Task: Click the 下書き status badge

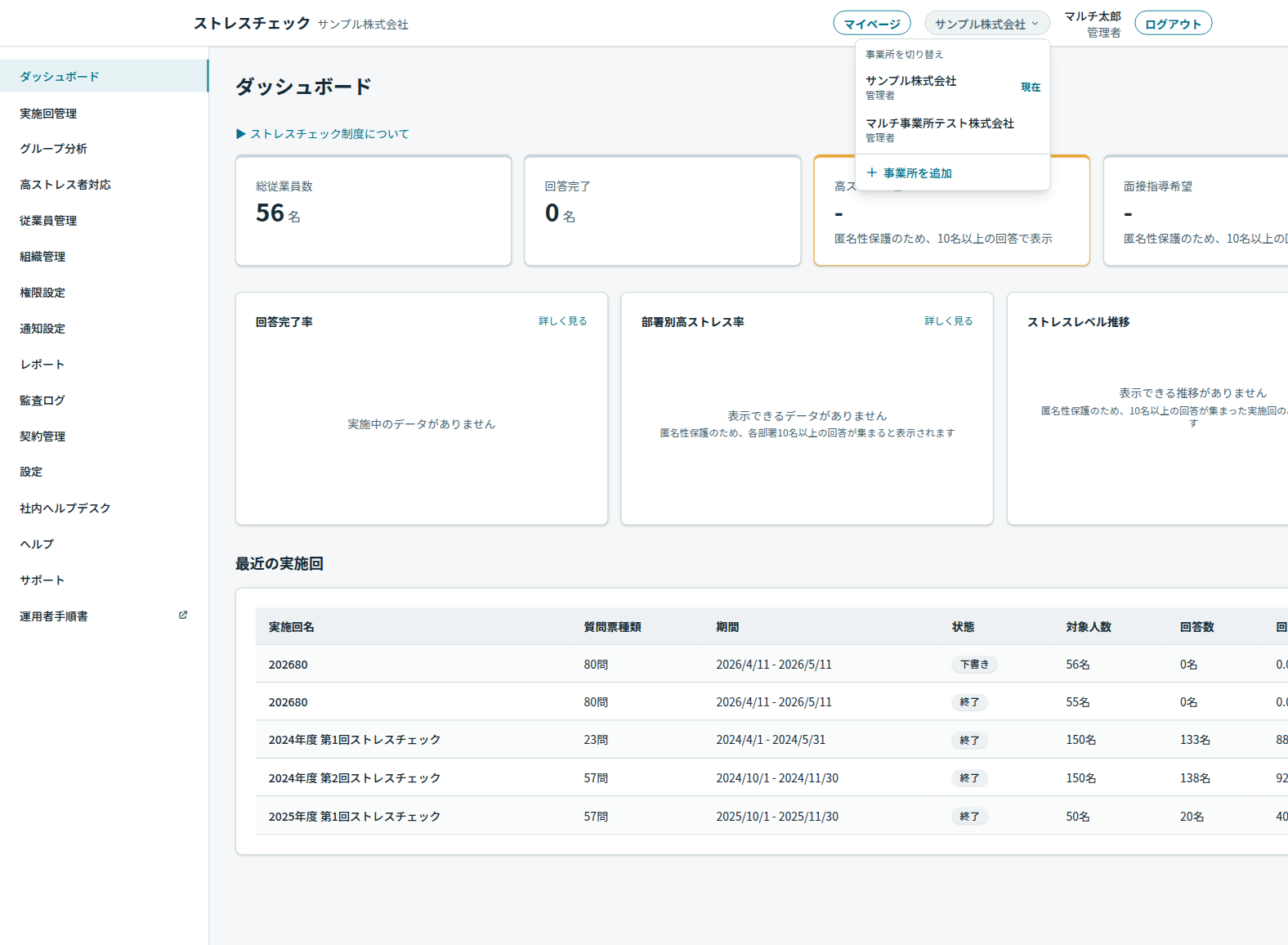Action: 974,665
